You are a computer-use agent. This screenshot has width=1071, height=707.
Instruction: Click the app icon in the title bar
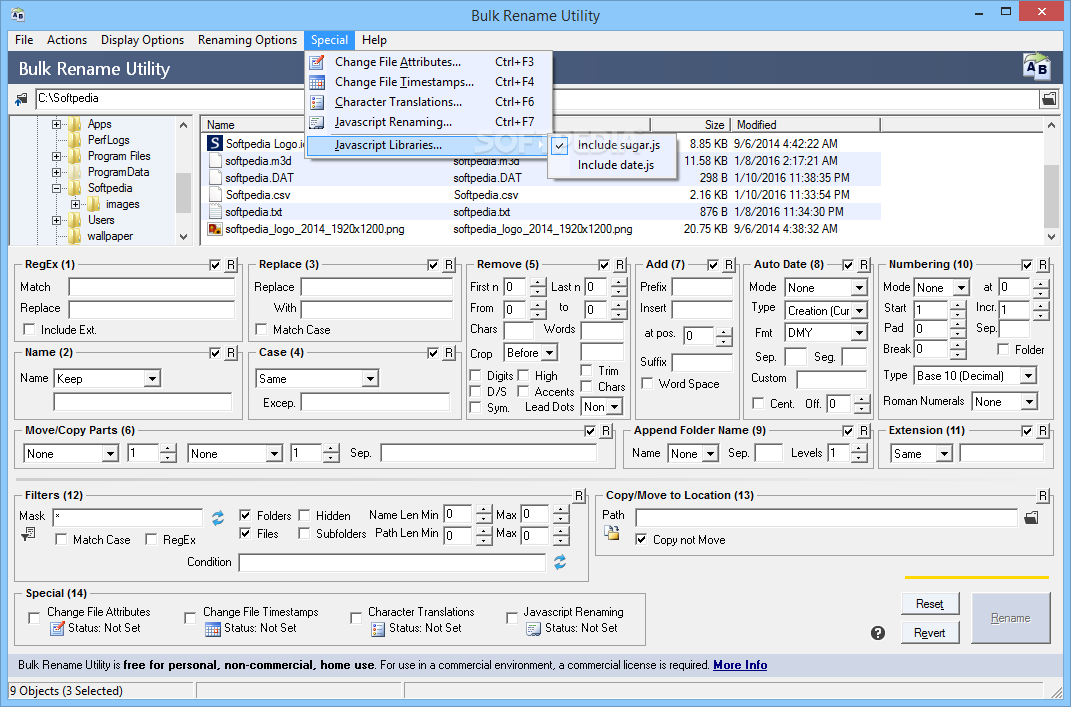[18, 14]
